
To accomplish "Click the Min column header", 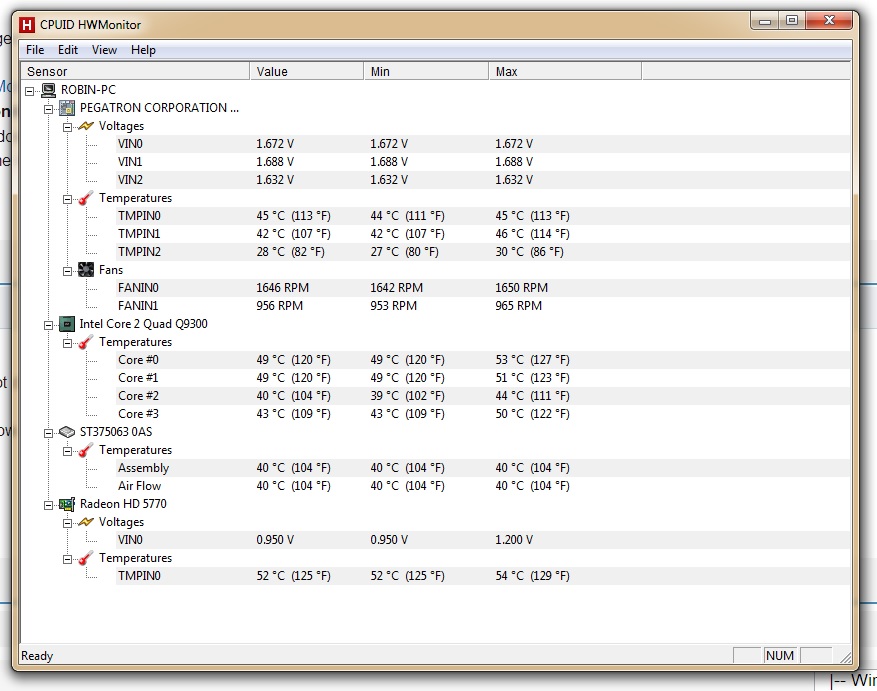I will coord(426,72).
